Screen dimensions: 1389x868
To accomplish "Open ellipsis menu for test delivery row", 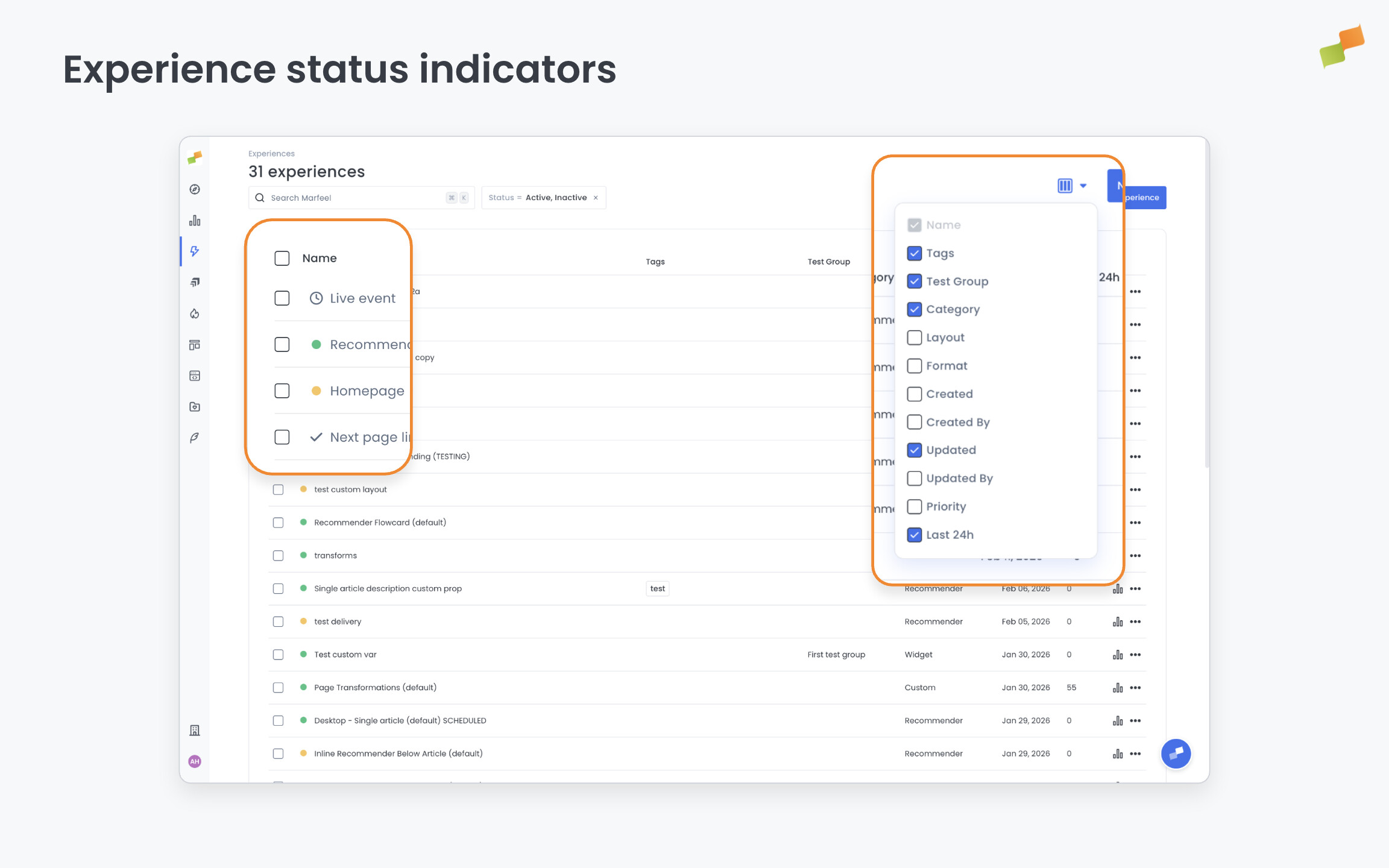I will click(x=1135, y=621).
